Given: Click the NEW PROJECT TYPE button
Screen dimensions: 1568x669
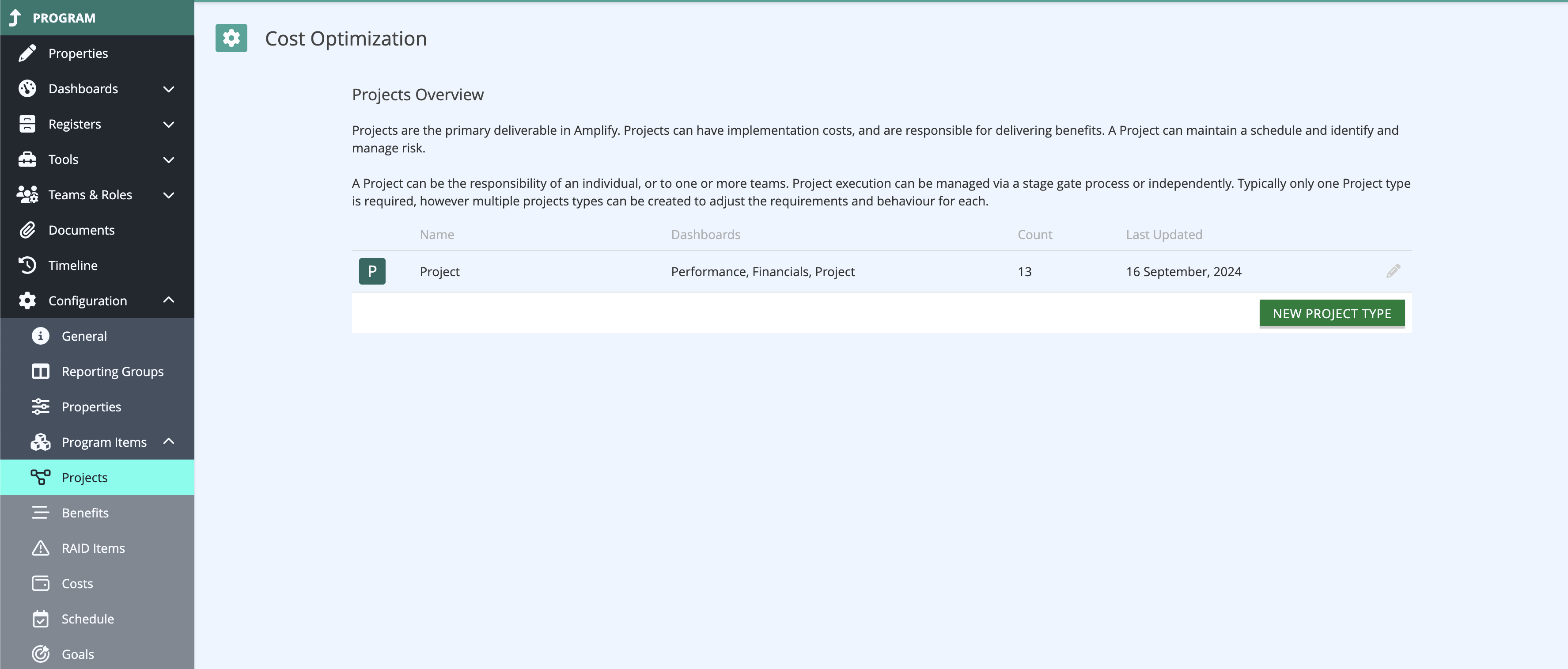Looking at the screenshot, I should [1332, 313].
